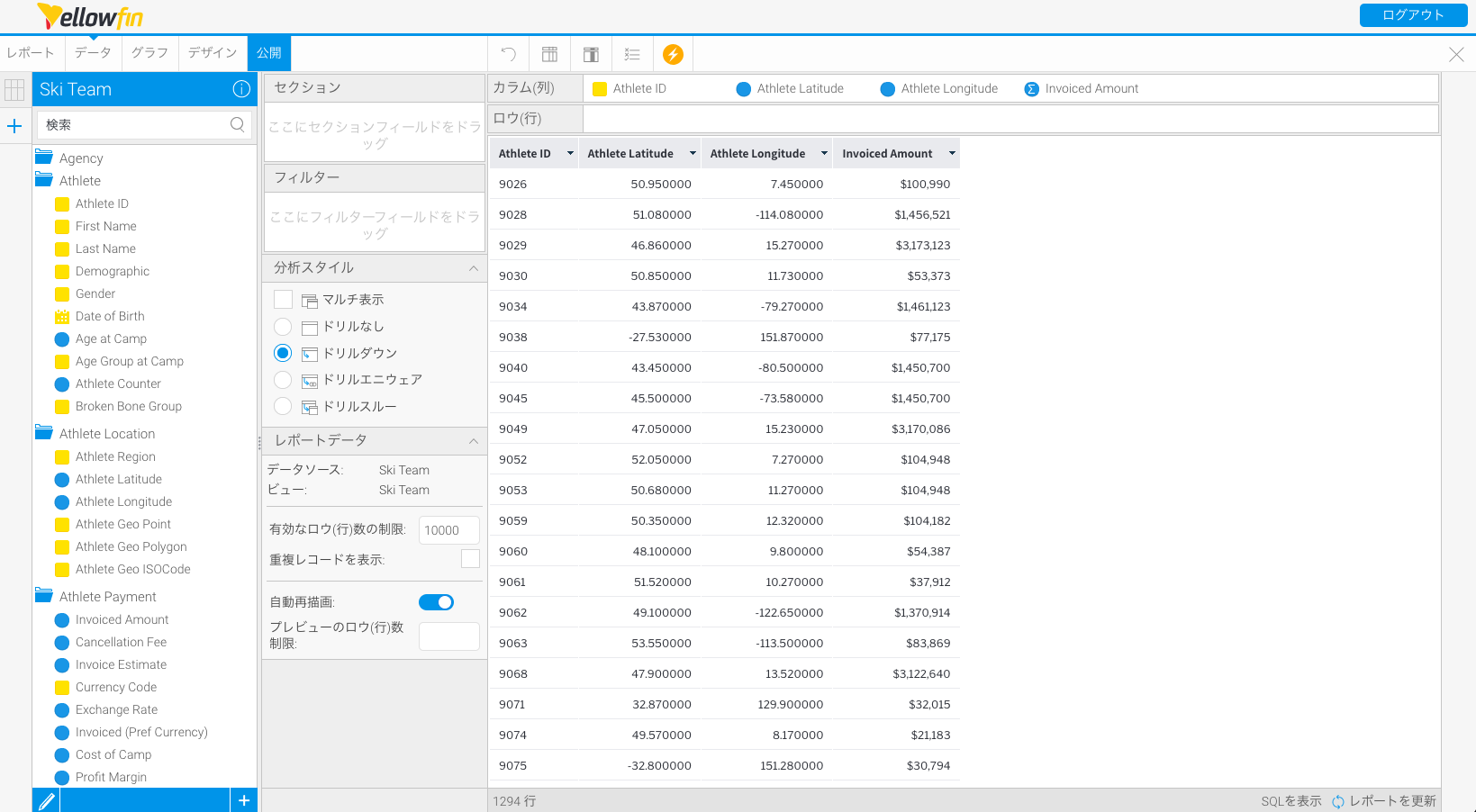The height and width of the screenshot is (812, 1476).
Task: Open the column formatting icon
Action: 549,53
